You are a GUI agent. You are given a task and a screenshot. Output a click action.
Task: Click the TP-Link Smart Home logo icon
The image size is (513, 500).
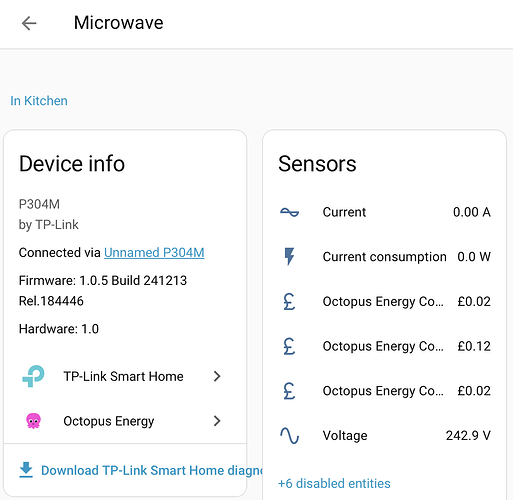point(33,376)
